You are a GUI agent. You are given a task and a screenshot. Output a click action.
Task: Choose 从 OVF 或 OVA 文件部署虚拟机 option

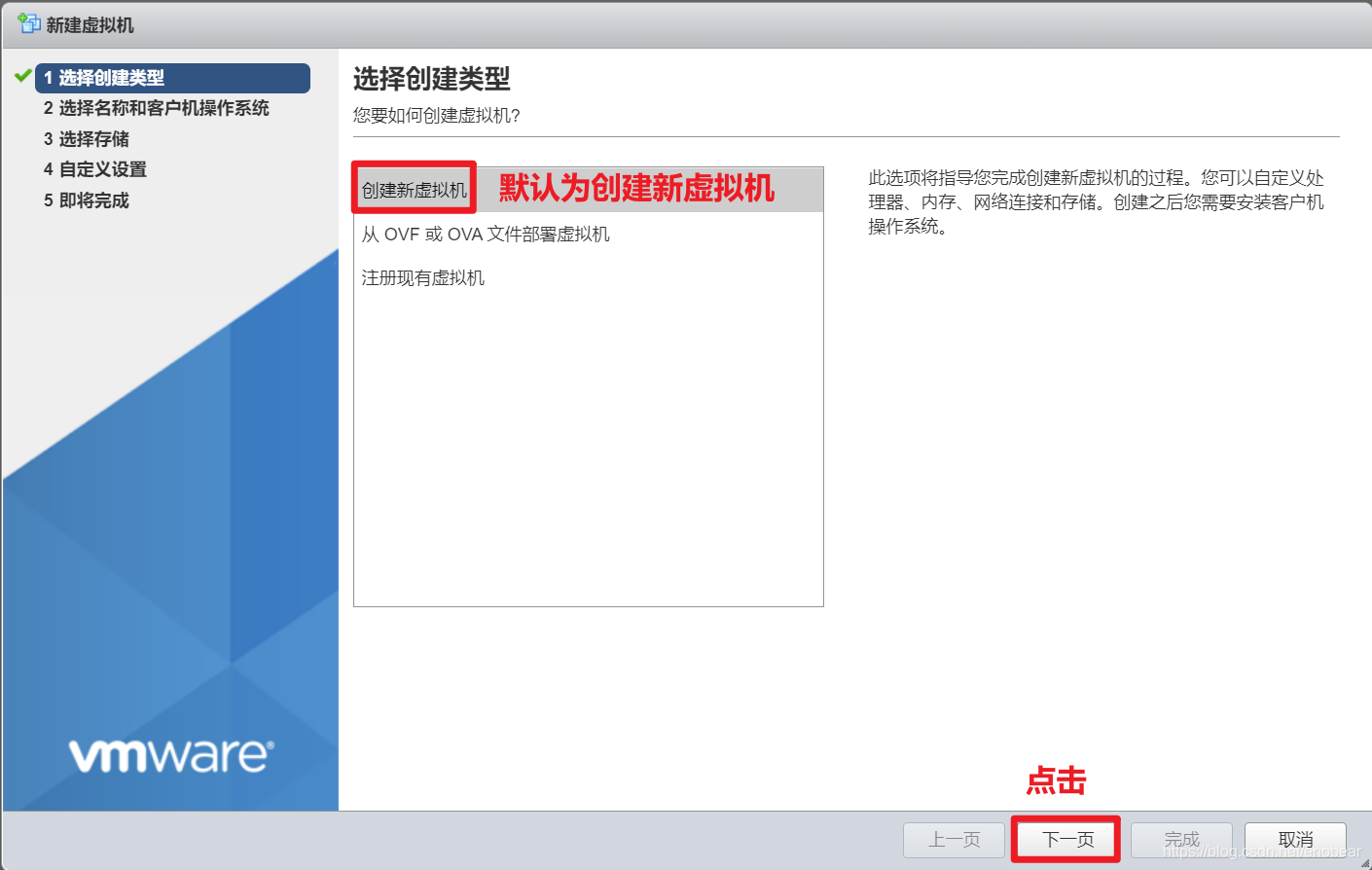[482, 235]
